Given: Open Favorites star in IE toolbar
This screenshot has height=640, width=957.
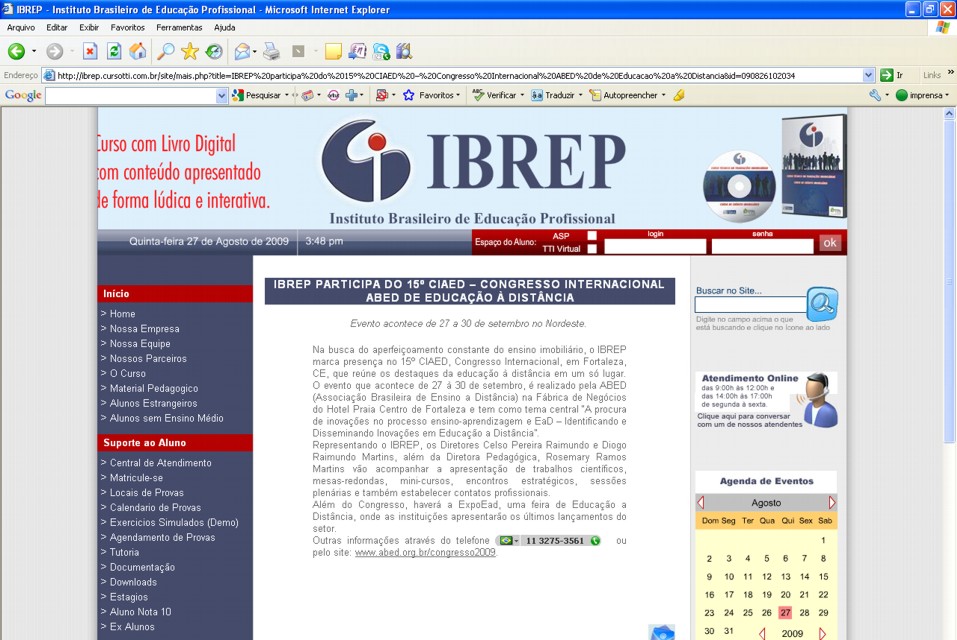Looking at the screenshot, I should (190, 52).
